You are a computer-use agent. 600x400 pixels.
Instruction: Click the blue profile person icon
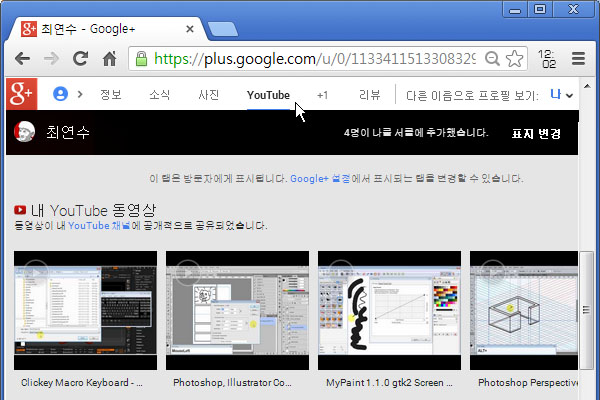tap(60, 94)
